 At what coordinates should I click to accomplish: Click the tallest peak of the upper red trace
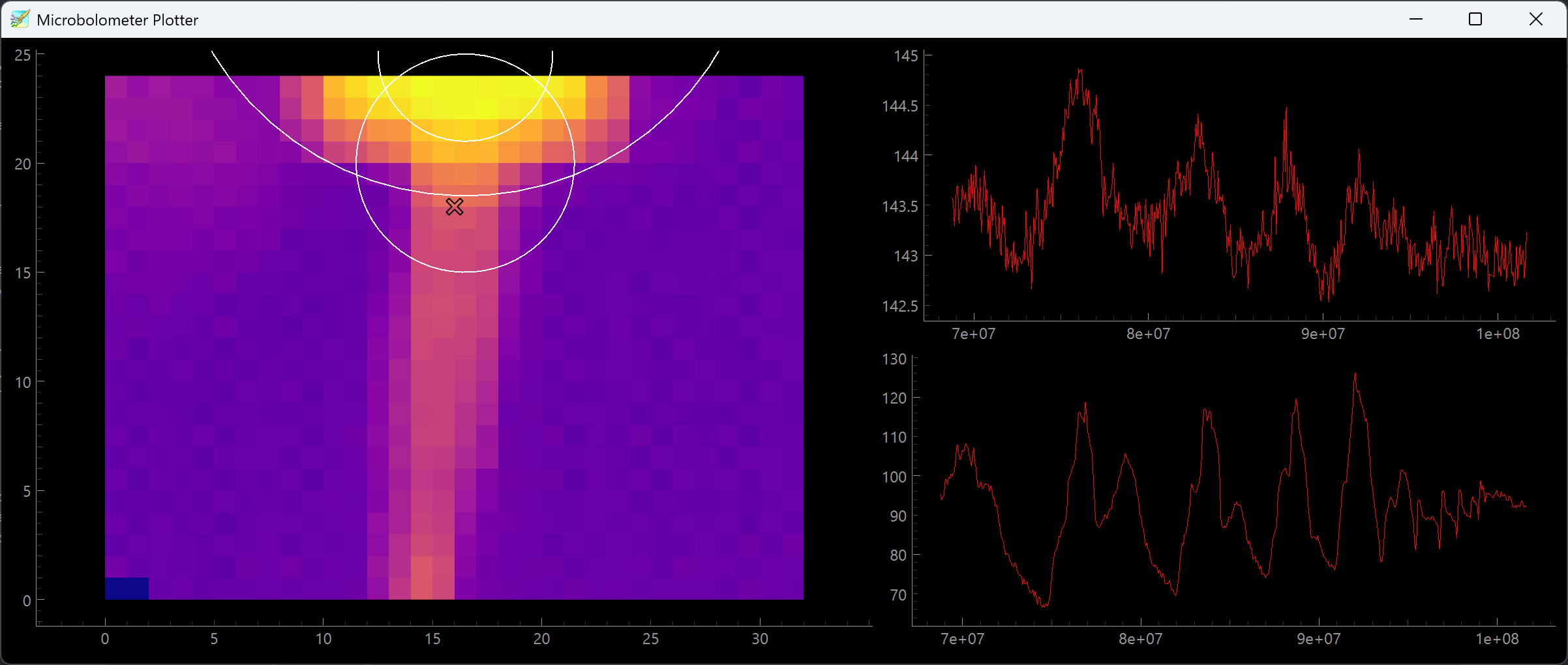click(x=1081, y=70)
